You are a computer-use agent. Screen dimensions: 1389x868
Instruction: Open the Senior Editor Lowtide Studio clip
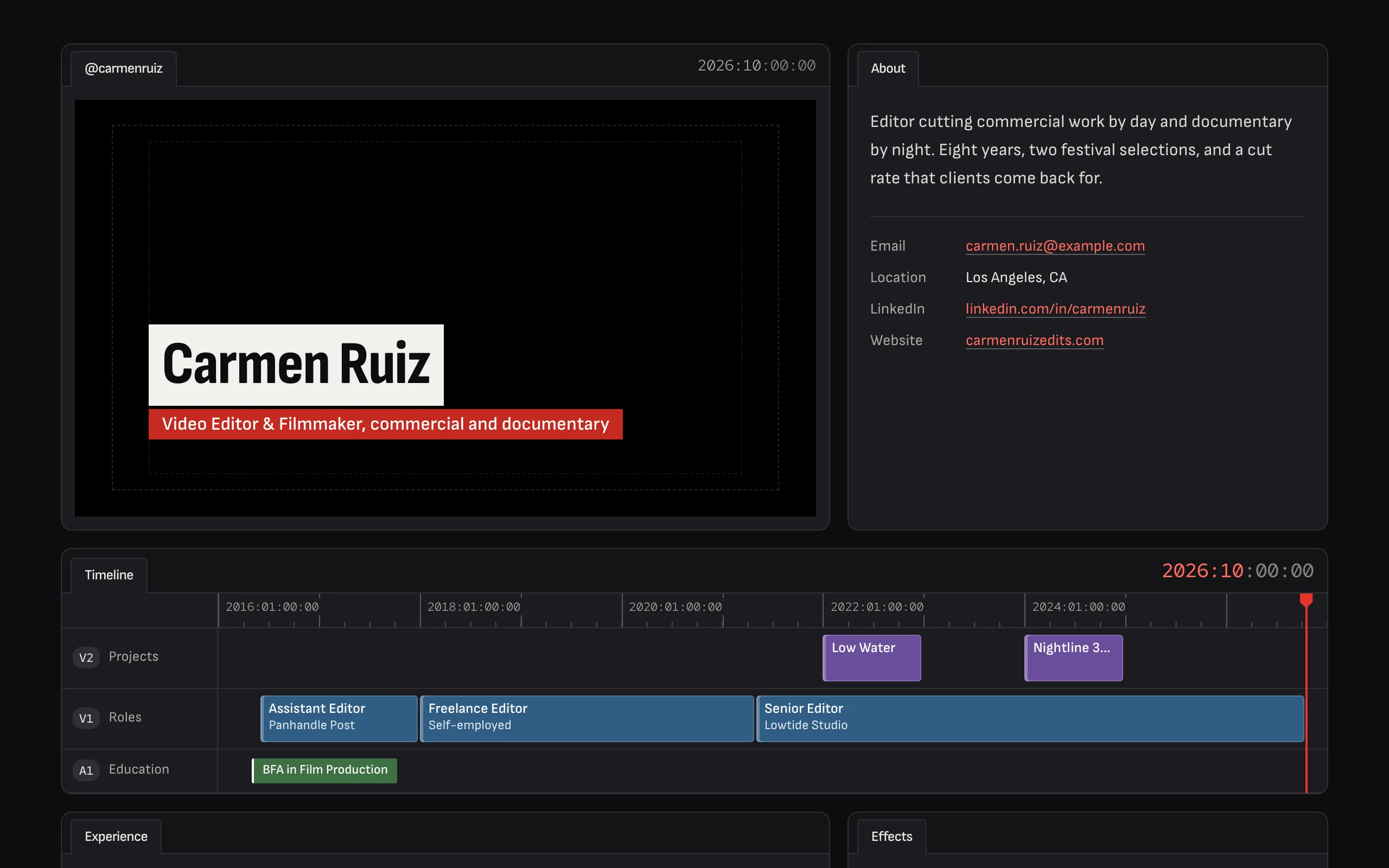click(x=1030, y=719)
